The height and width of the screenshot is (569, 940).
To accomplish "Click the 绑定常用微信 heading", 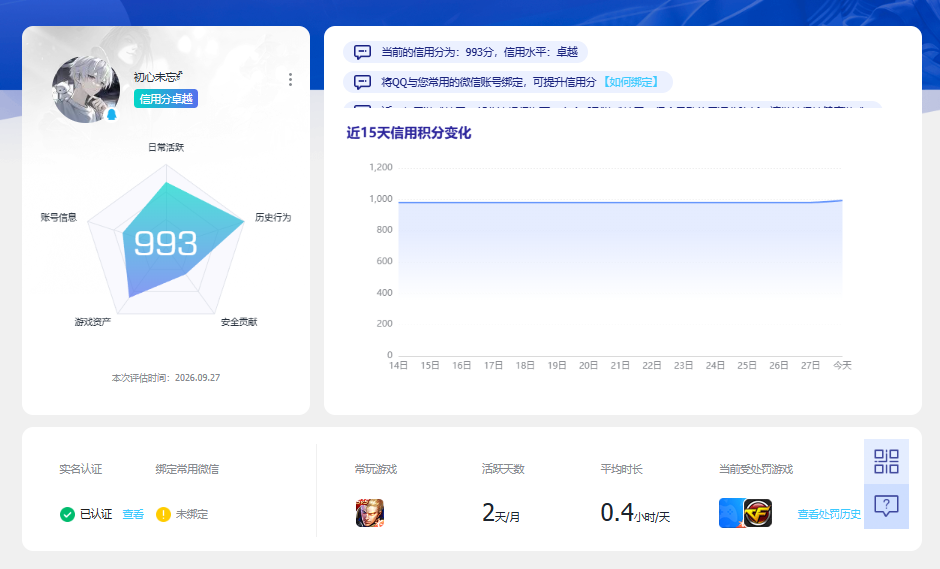I will pos(187,469).
